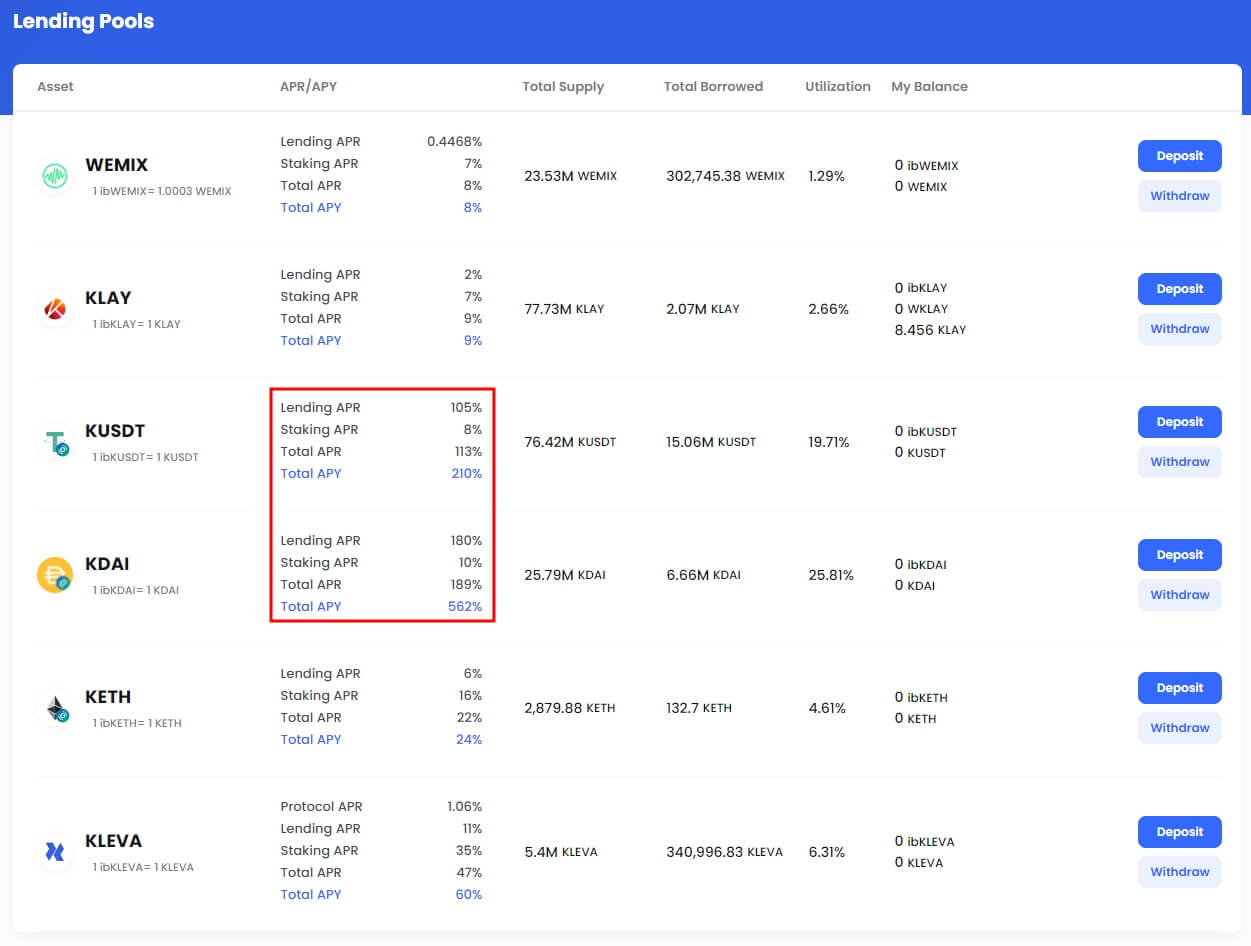Click the 0 ibKUSDT balance
Image resolution: width=1251 pixels, height=946 pixels.
click(926, 432)
